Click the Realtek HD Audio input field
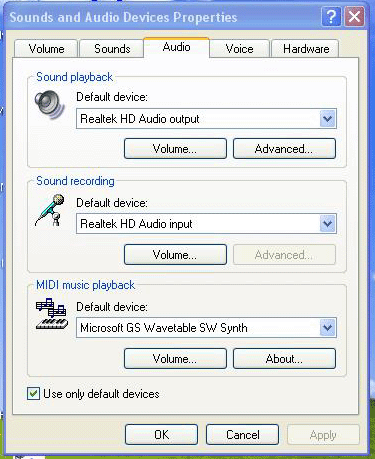Screen dimensions: 375x459 click(x=206, y=224)
